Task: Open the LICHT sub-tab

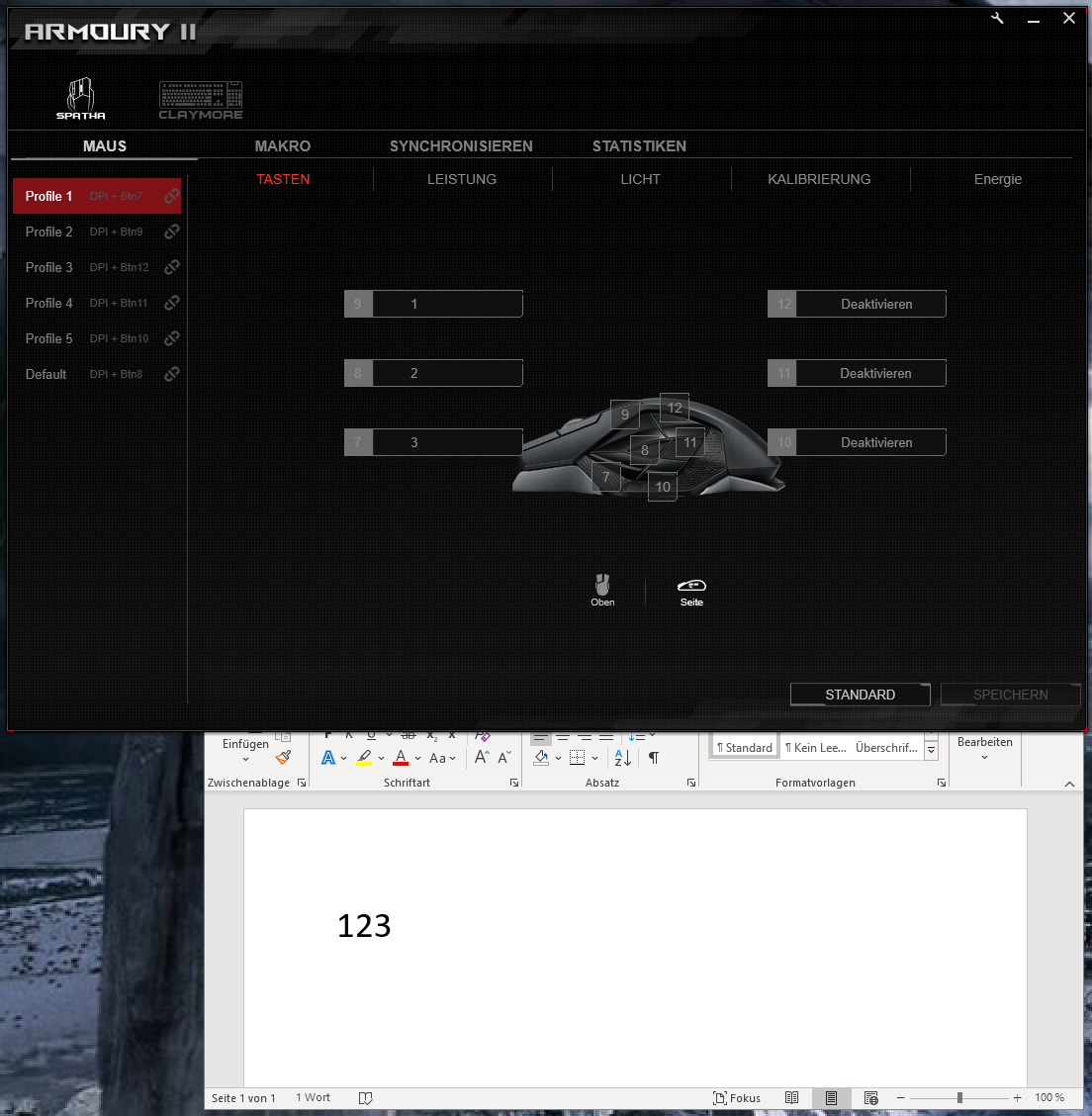Action: click(640, 179)
